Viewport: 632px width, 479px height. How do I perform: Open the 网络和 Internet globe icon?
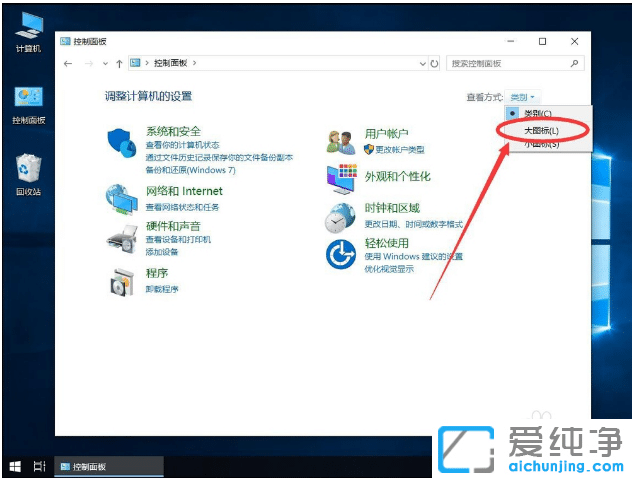coord(121,199)
